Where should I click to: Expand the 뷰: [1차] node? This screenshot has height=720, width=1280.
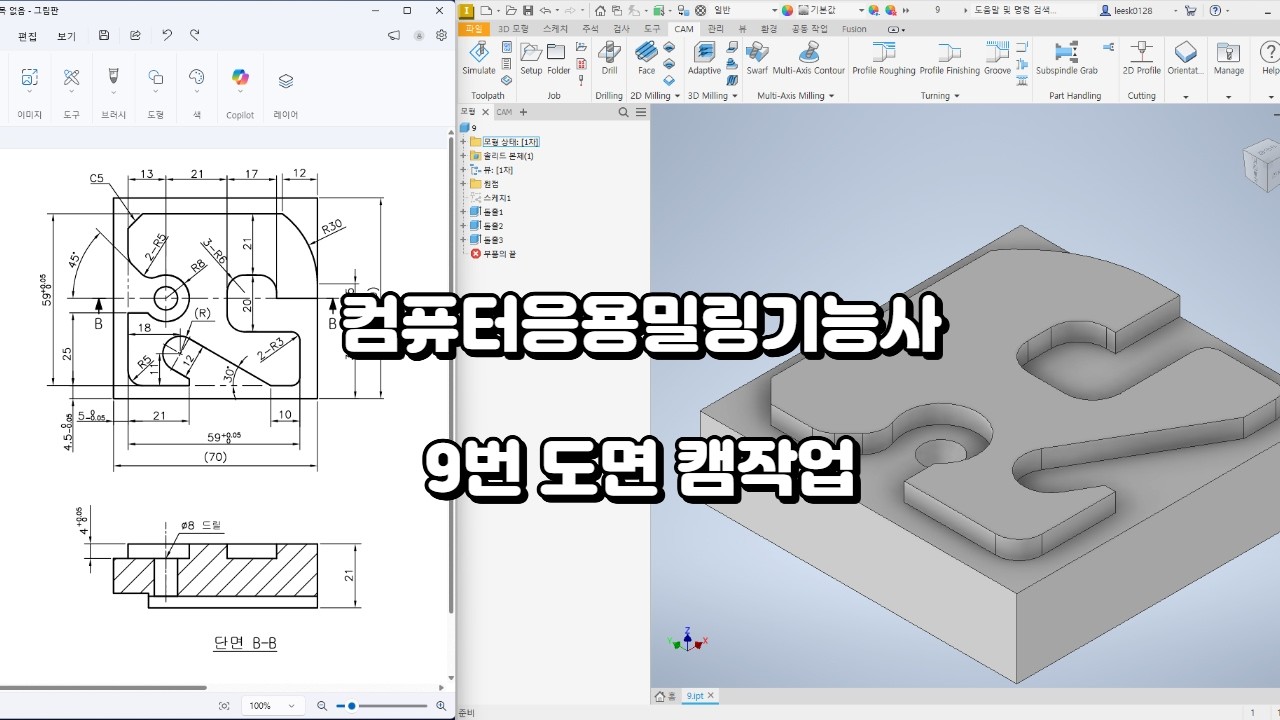[x=464, y=170]
